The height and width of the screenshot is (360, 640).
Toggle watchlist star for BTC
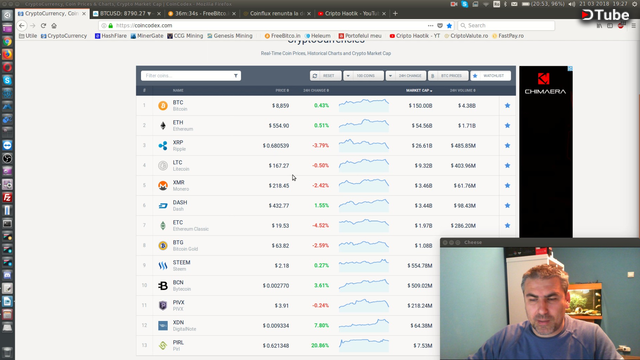tap(507, 106)
